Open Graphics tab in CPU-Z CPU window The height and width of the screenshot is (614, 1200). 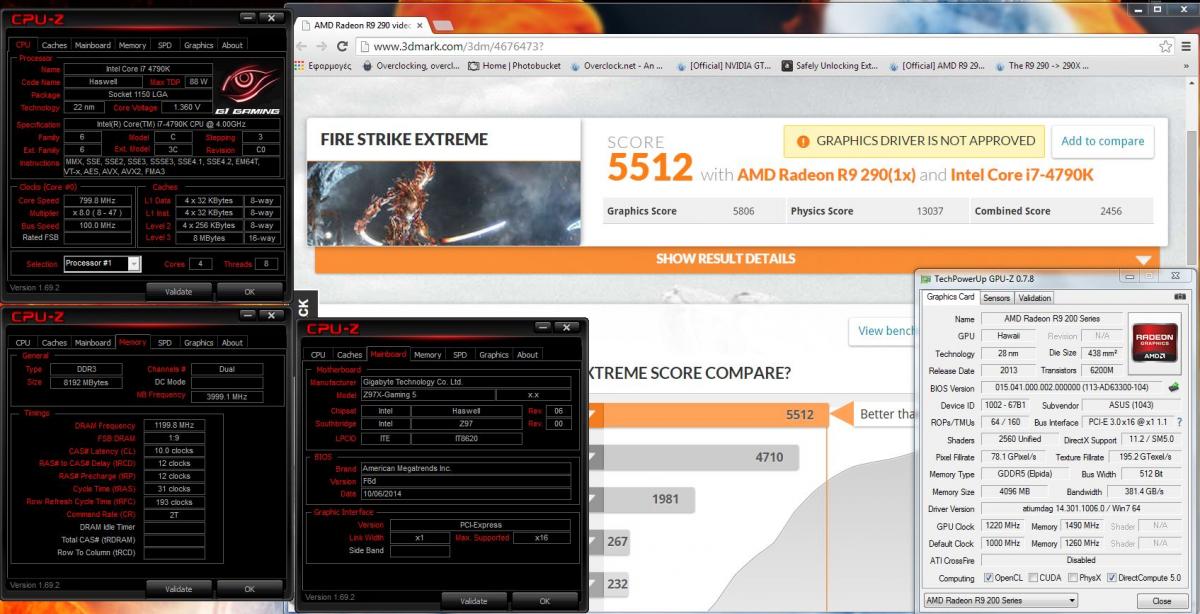click(198, 45)
